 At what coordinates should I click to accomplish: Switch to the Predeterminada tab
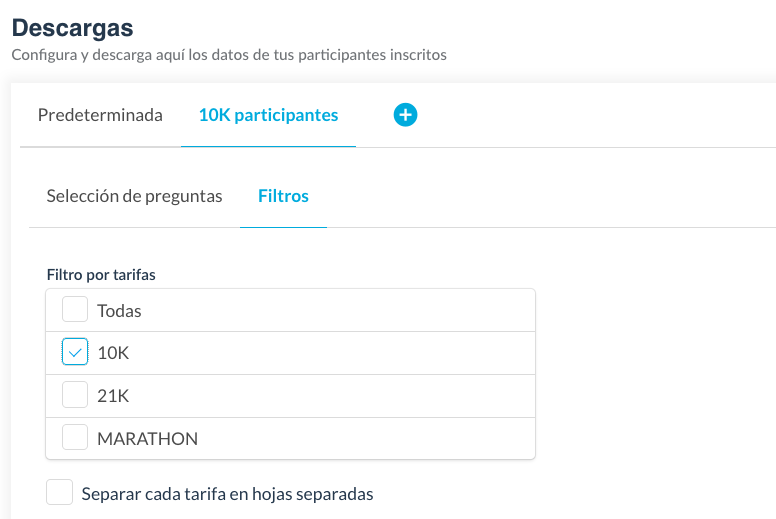(x=100, y=115)
